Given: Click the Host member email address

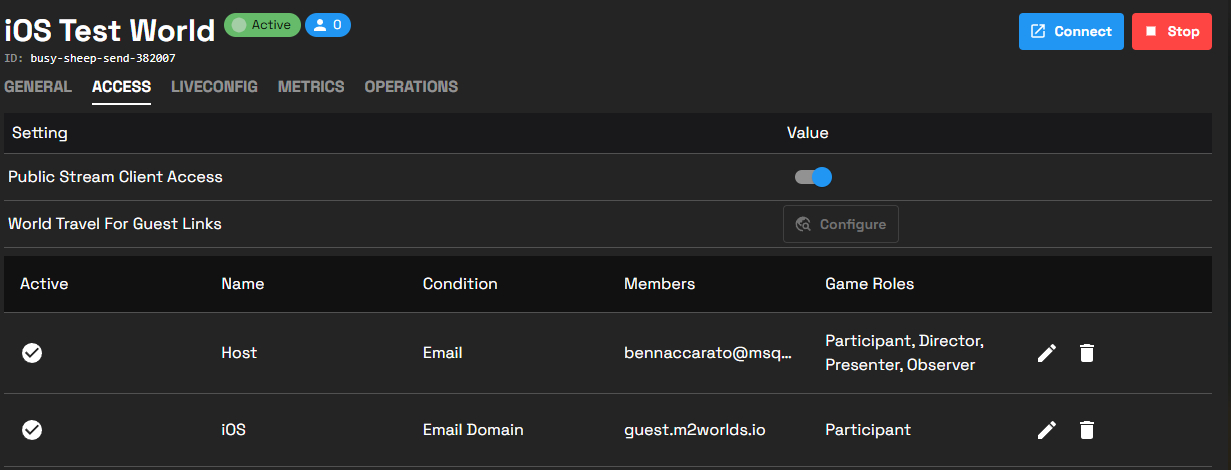Looking at the screenshot, I should point(708,353).
